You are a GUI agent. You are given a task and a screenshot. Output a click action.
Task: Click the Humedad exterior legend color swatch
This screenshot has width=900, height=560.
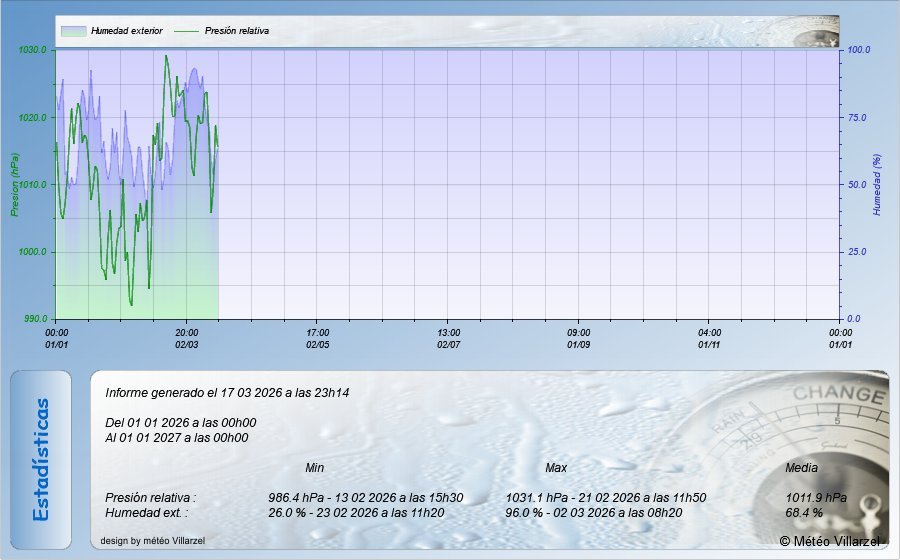pos(73,31)
